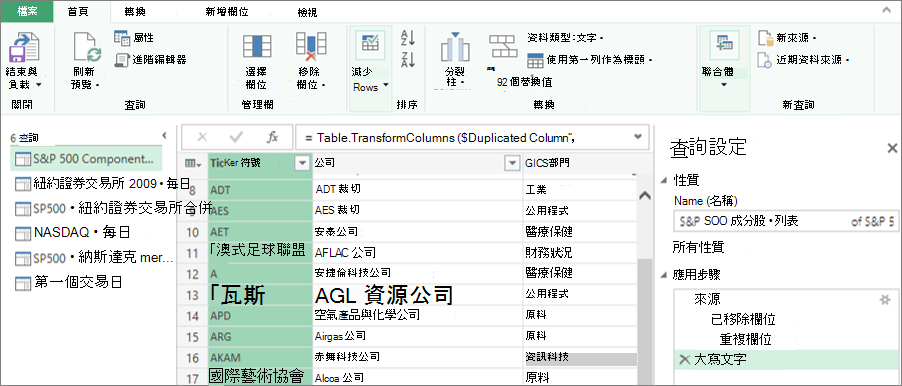Open the 檔案 tab
This screenshot has width=902, height=386.
[x=27, y=11]
